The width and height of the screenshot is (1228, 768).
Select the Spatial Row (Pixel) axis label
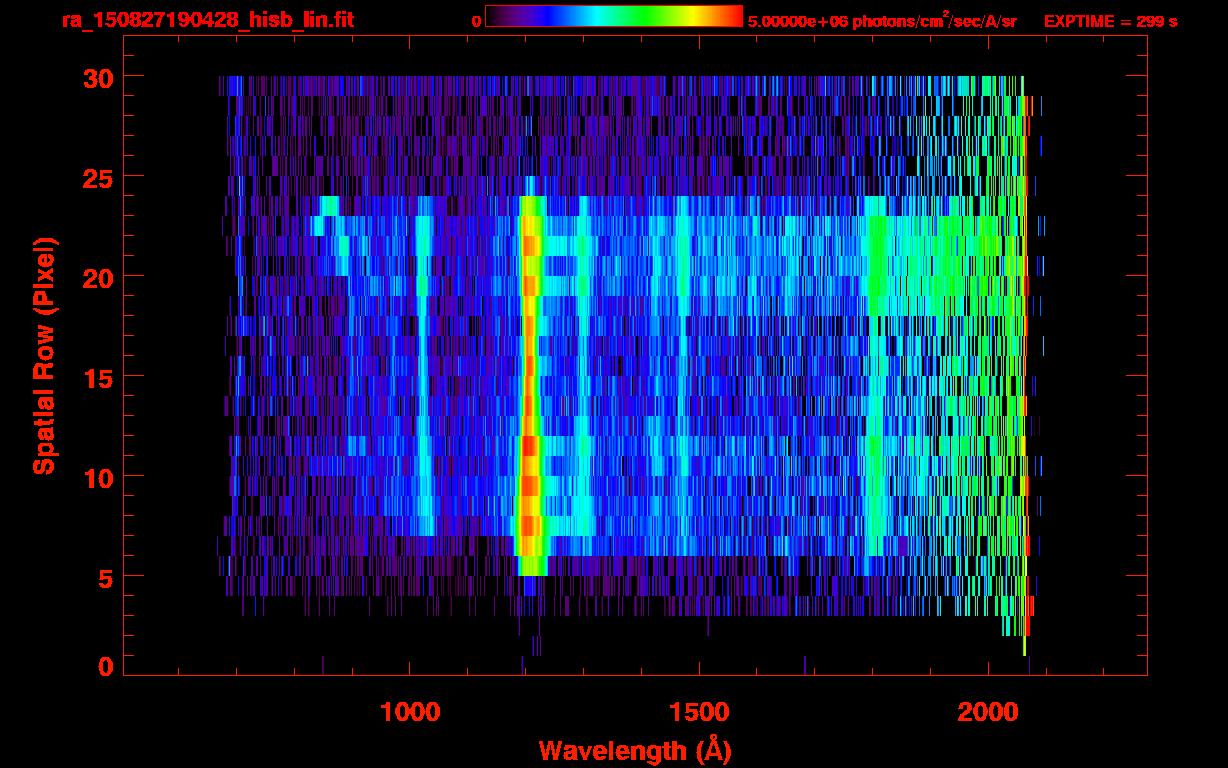click(x=44, y=355)
